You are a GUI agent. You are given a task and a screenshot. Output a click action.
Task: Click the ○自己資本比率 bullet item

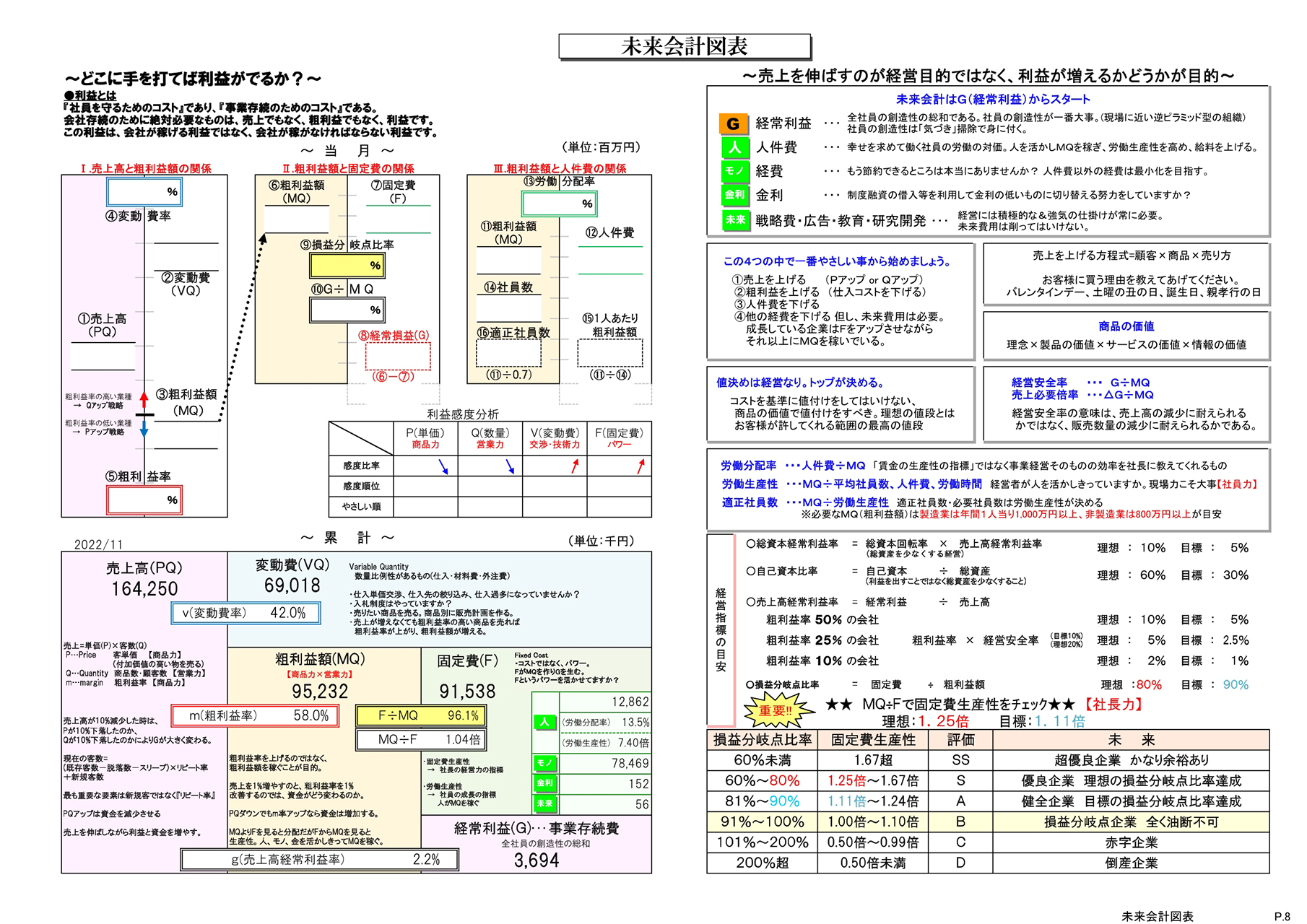click(782, 571)
